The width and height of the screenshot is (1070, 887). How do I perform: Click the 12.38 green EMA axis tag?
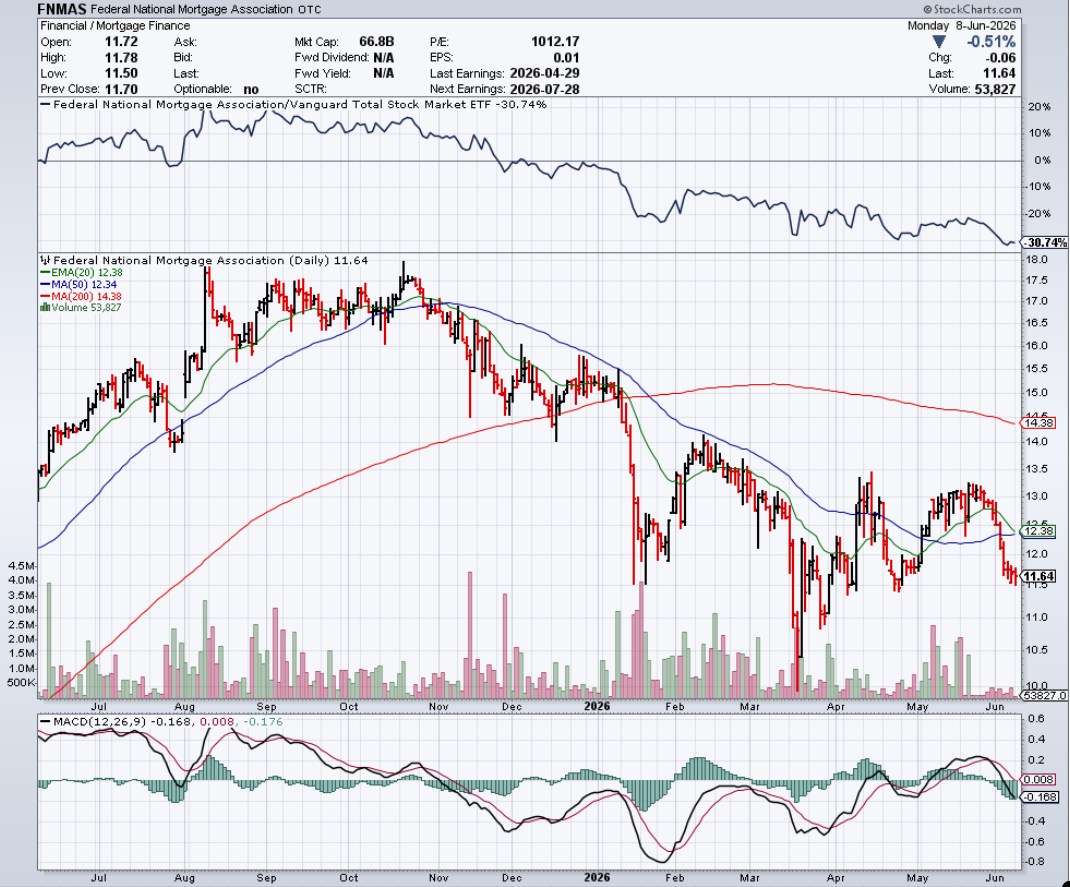click(1039, 531)
